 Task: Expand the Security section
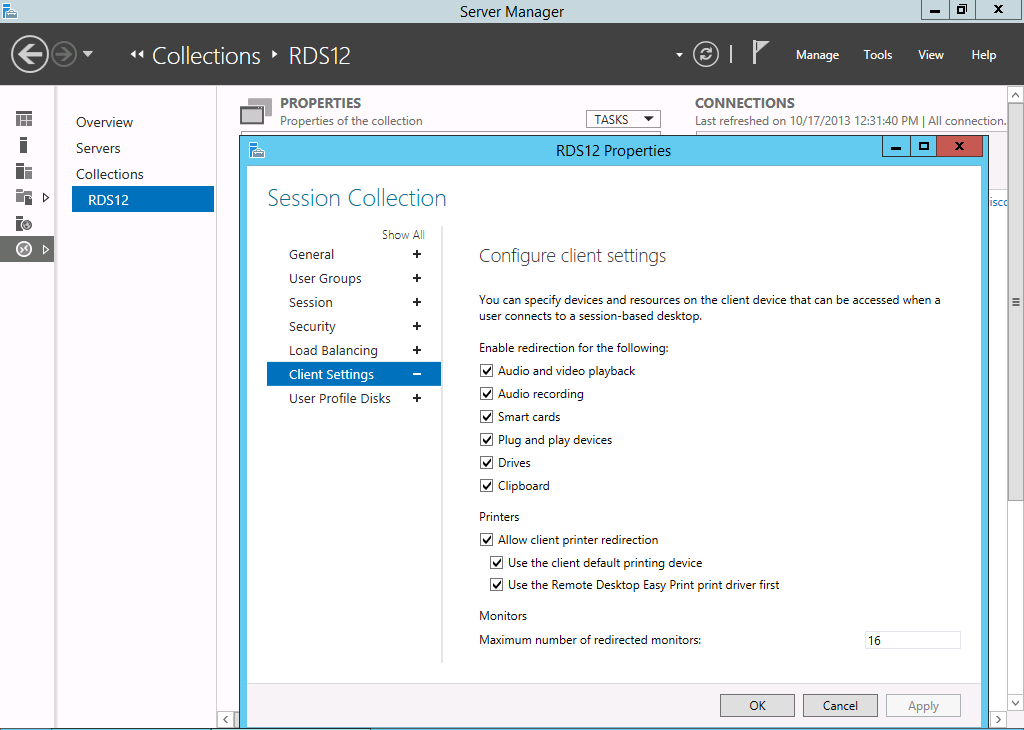click(x=417, y=326)
